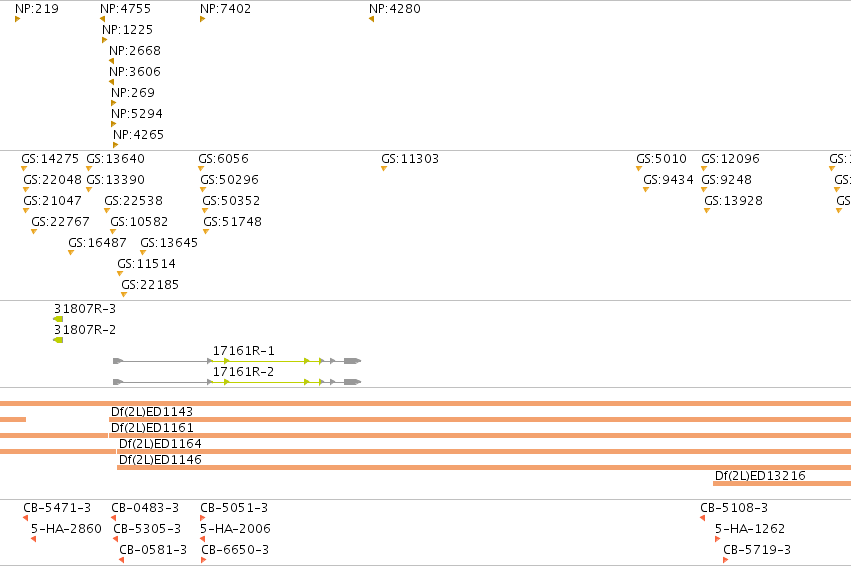Select GS:22767 insertion label

coord(60,222)
